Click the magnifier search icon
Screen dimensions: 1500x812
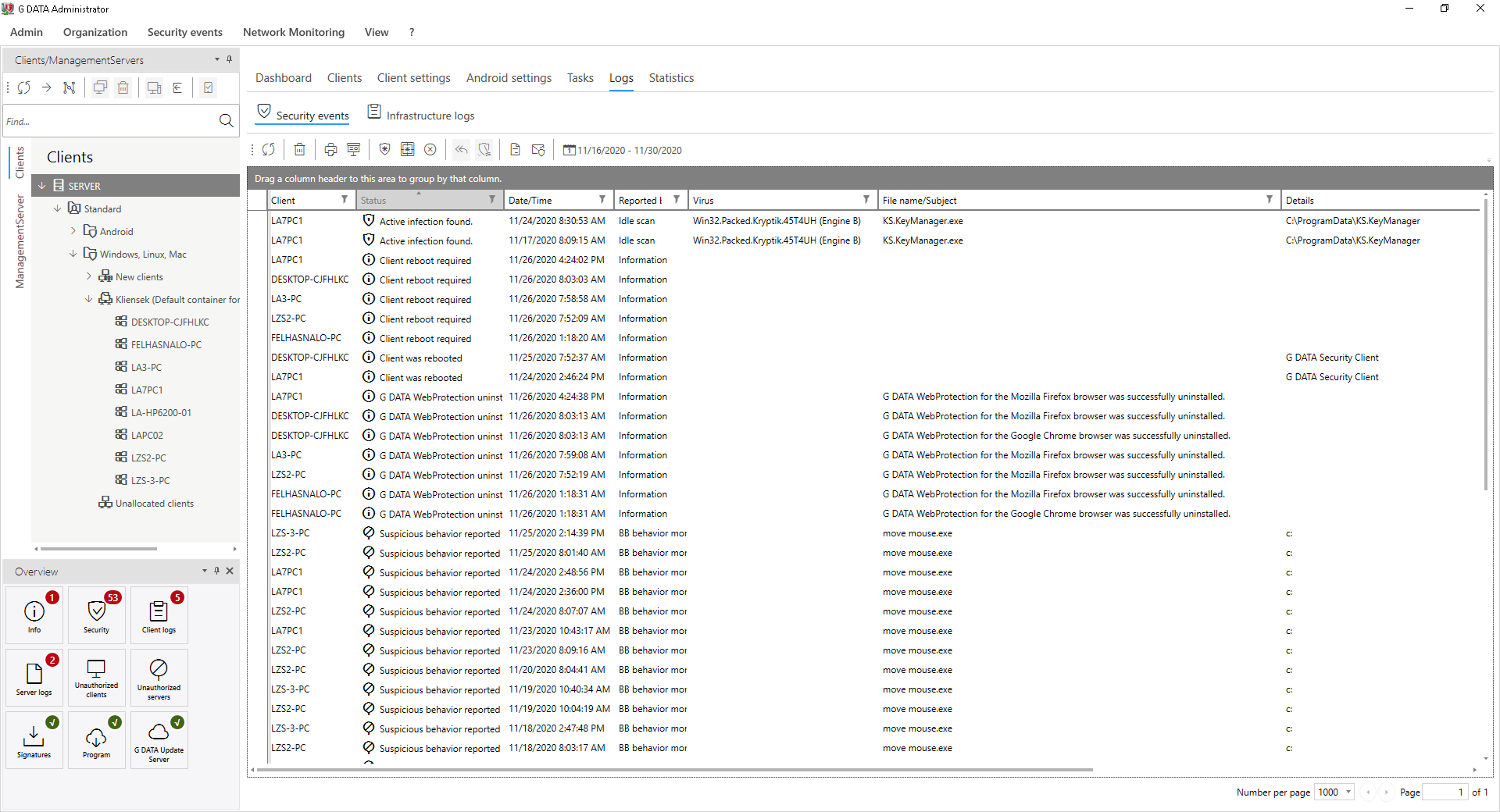point(227,120)
